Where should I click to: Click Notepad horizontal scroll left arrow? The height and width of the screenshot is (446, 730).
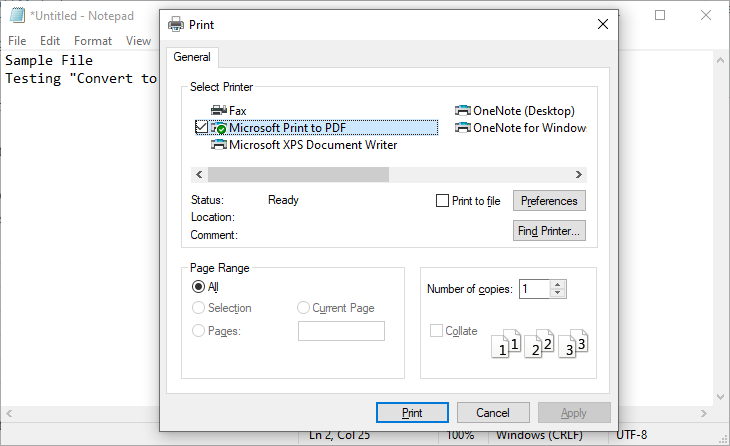[x=9, y=413]
